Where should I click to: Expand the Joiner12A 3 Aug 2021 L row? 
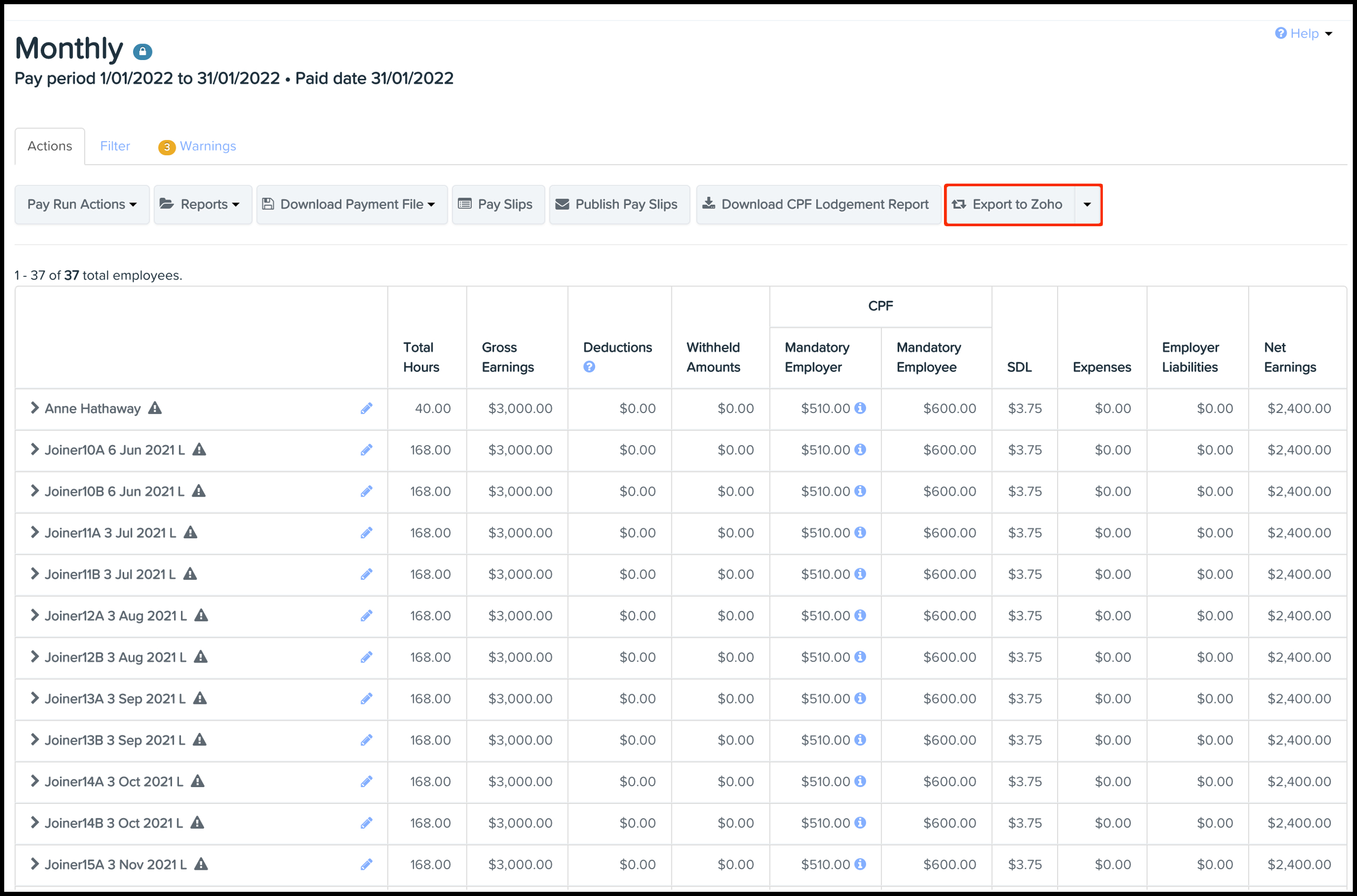pyautogui.click(x=34, y=616)
